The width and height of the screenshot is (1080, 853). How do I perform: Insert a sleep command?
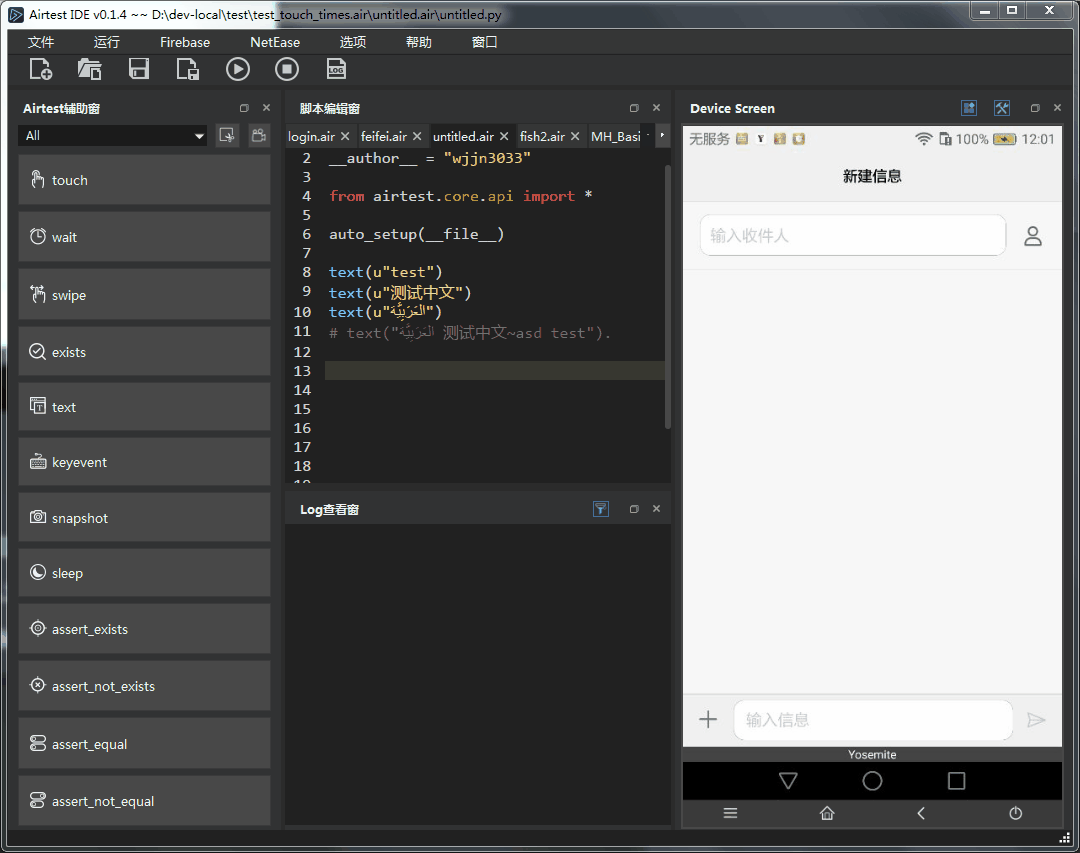(144, 573)
